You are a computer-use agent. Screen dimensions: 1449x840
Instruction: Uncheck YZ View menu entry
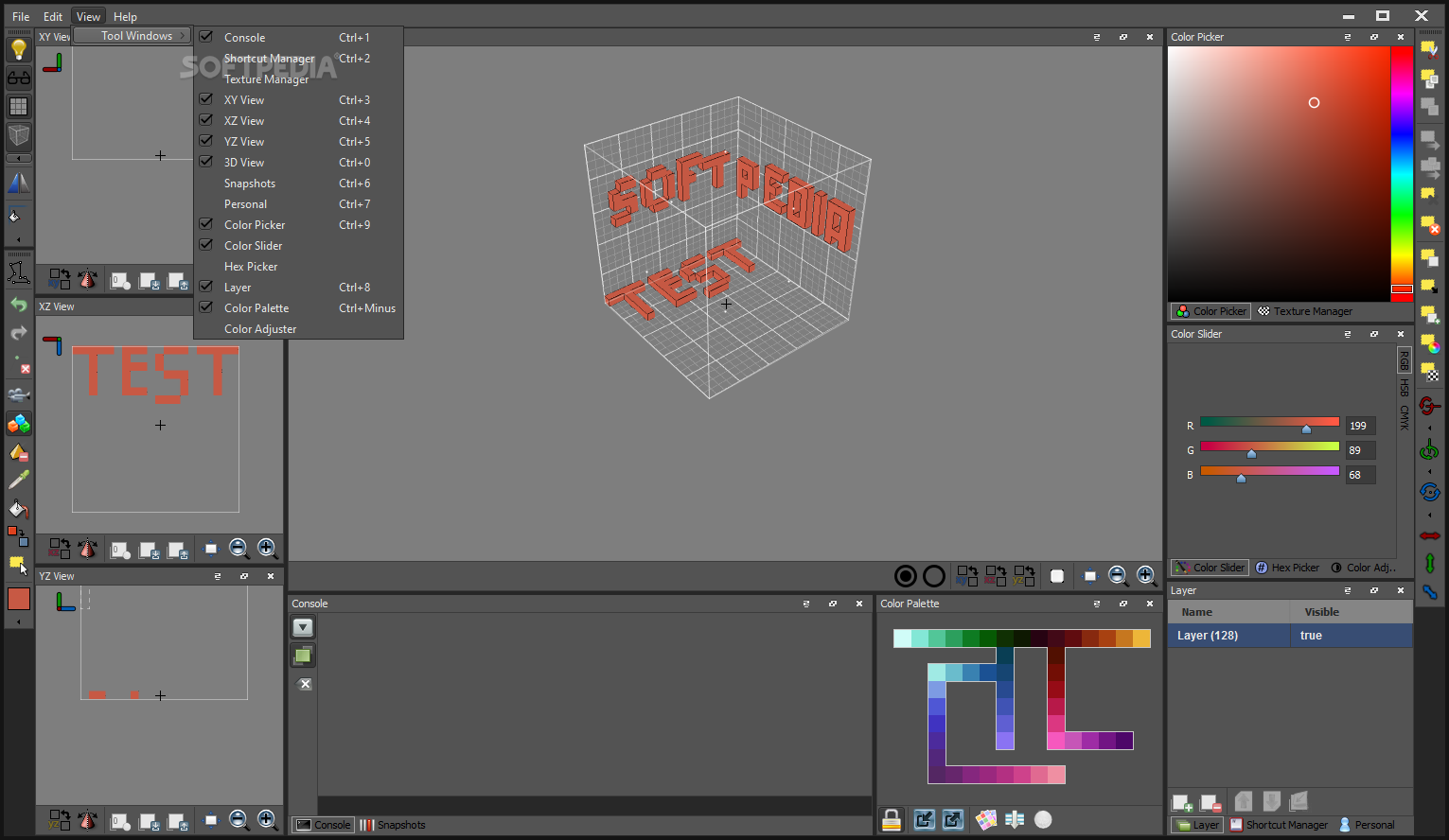point(298,142)
